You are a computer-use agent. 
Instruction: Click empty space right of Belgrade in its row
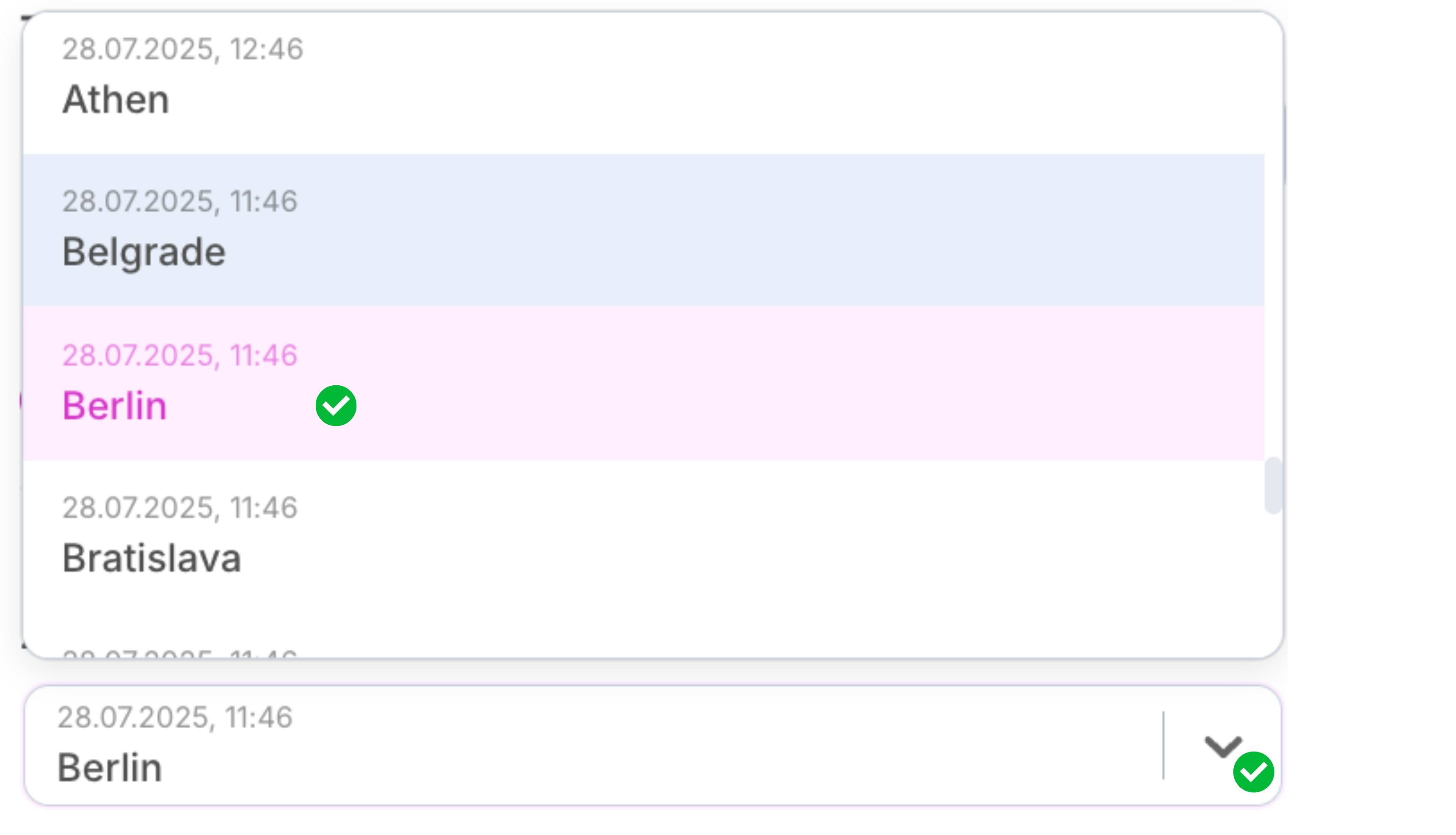(745, 252)
